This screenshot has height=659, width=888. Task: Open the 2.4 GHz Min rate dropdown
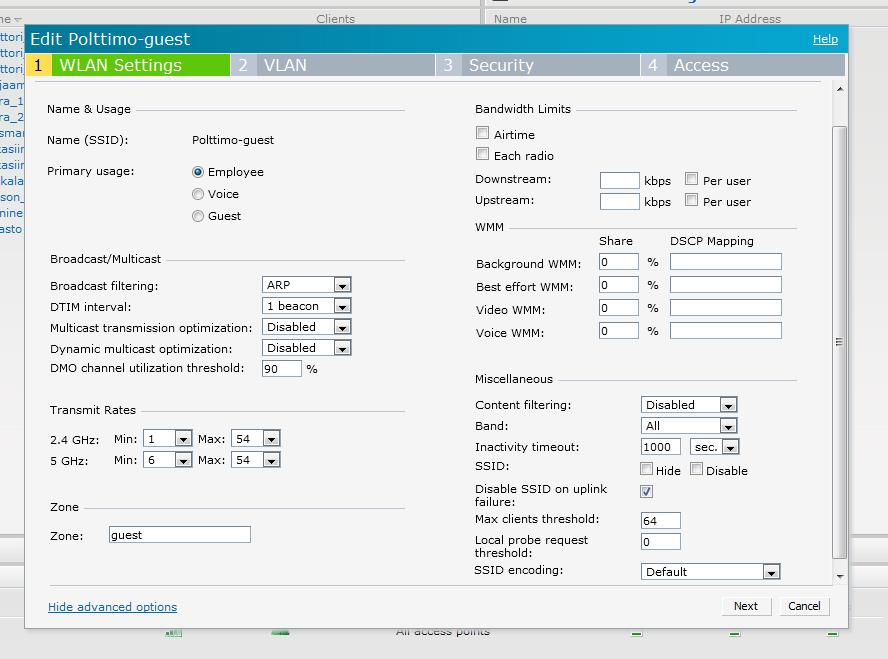tap(168, 439)
